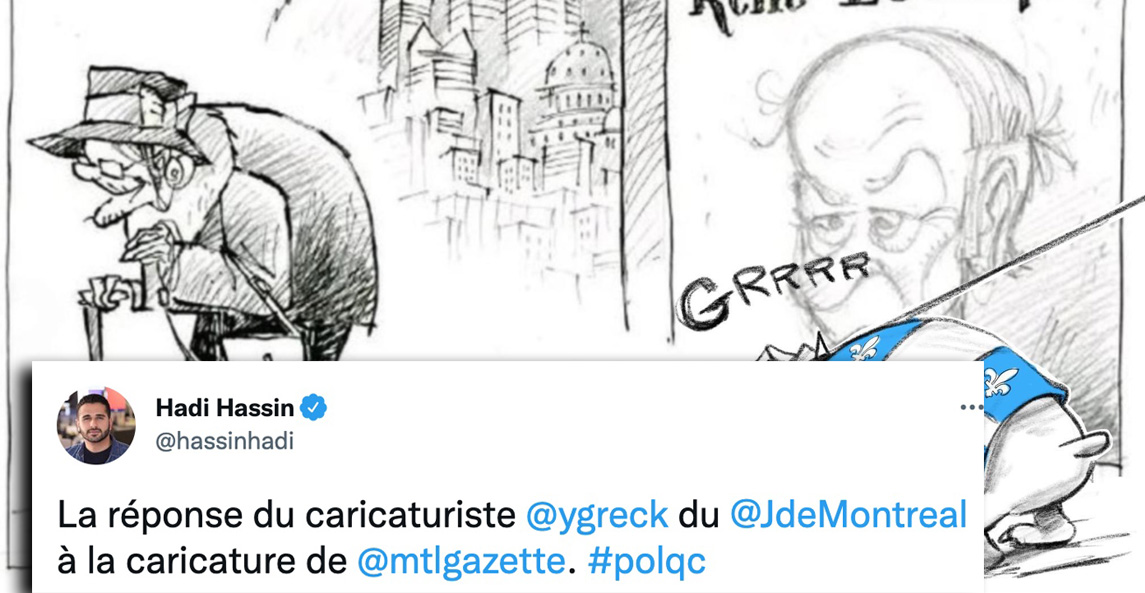Click the bald man's caricature face
1145x593 pixels.
(876, 190)
